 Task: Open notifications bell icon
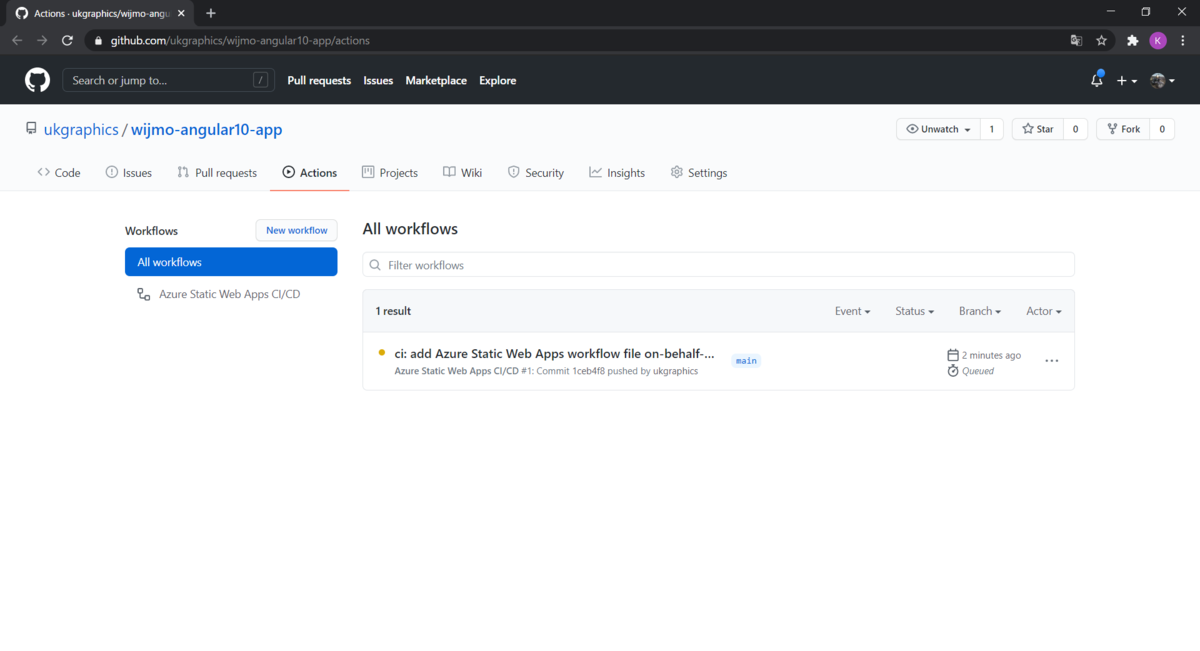(x=1097, y=80)
